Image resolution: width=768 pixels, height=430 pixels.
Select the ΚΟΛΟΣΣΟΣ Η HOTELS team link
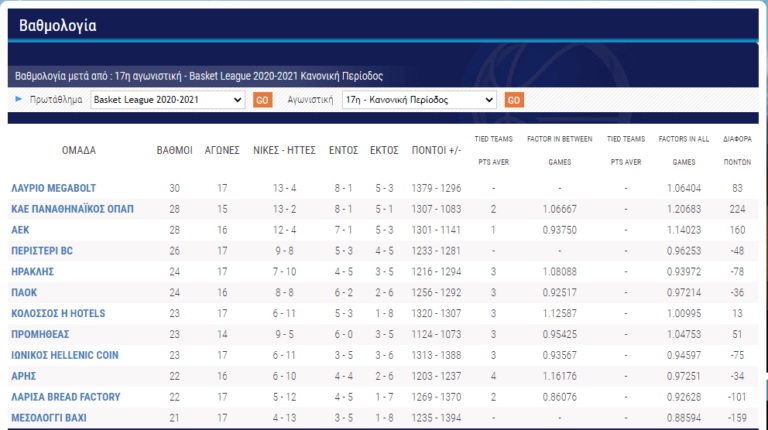pyautogui.click(x=72, y=313)
